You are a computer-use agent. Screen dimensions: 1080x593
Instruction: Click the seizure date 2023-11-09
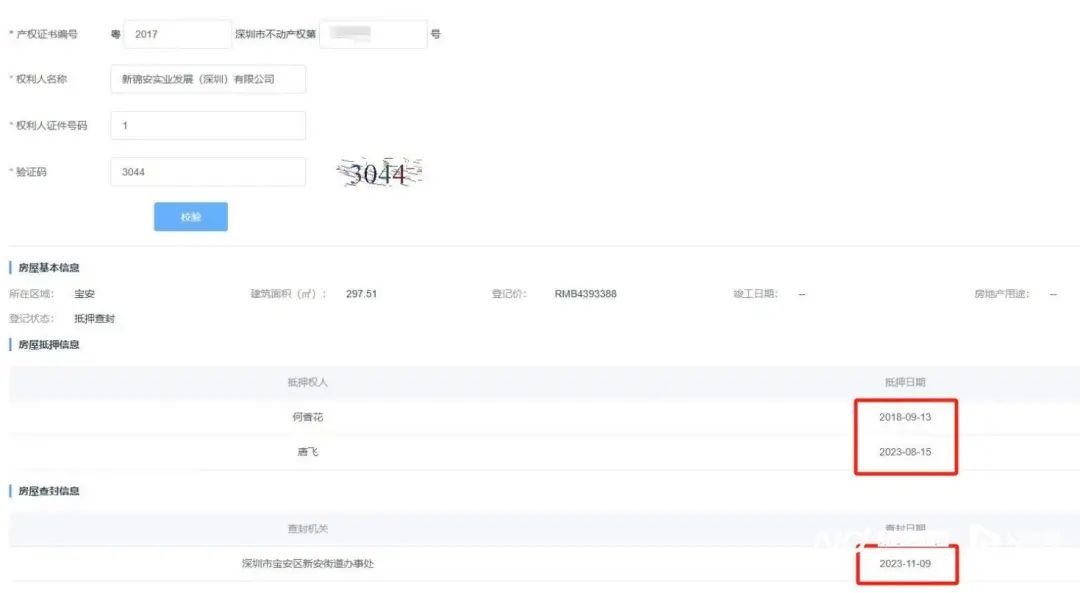(905, 564)
